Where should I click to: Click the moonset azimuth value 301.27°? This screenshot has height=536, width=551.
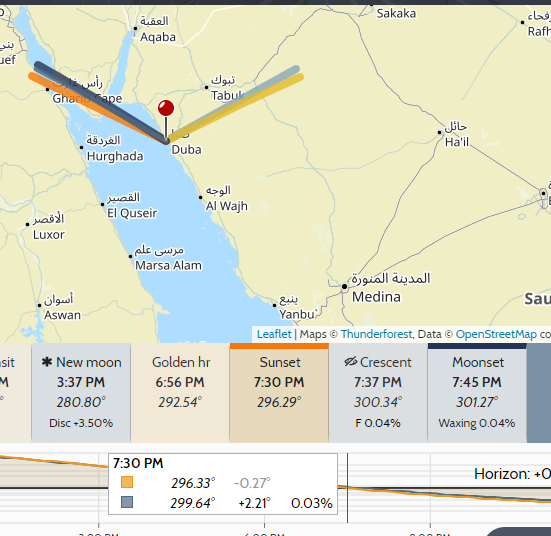(477, 402)
